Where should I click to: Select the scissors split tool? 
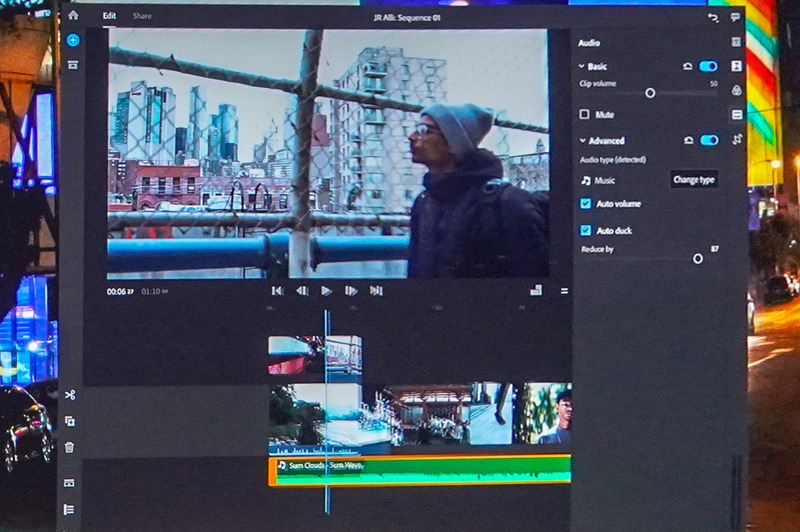[70, 395]
